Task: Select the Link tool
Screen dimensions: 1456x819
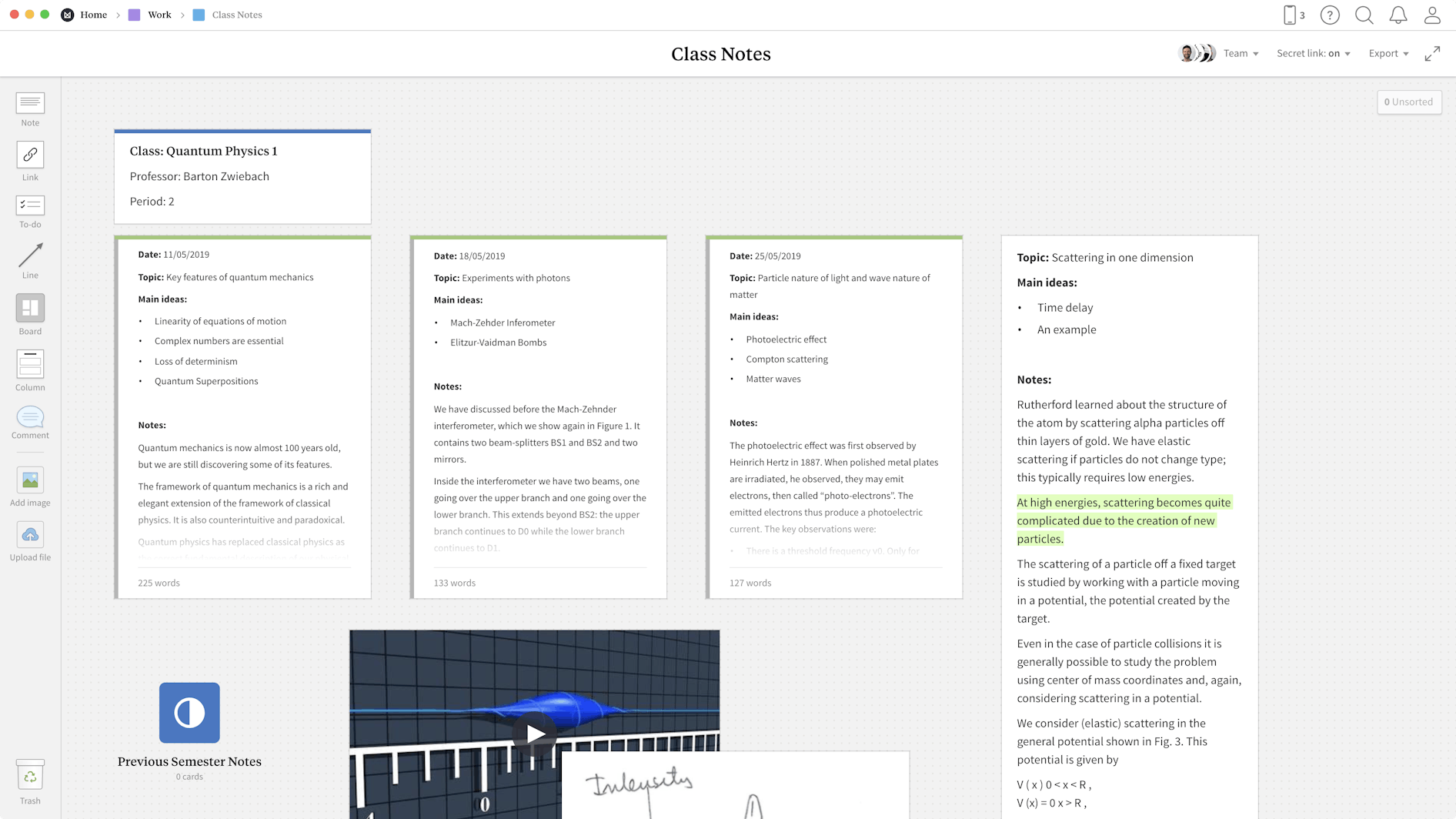Action: click(30, 160)
